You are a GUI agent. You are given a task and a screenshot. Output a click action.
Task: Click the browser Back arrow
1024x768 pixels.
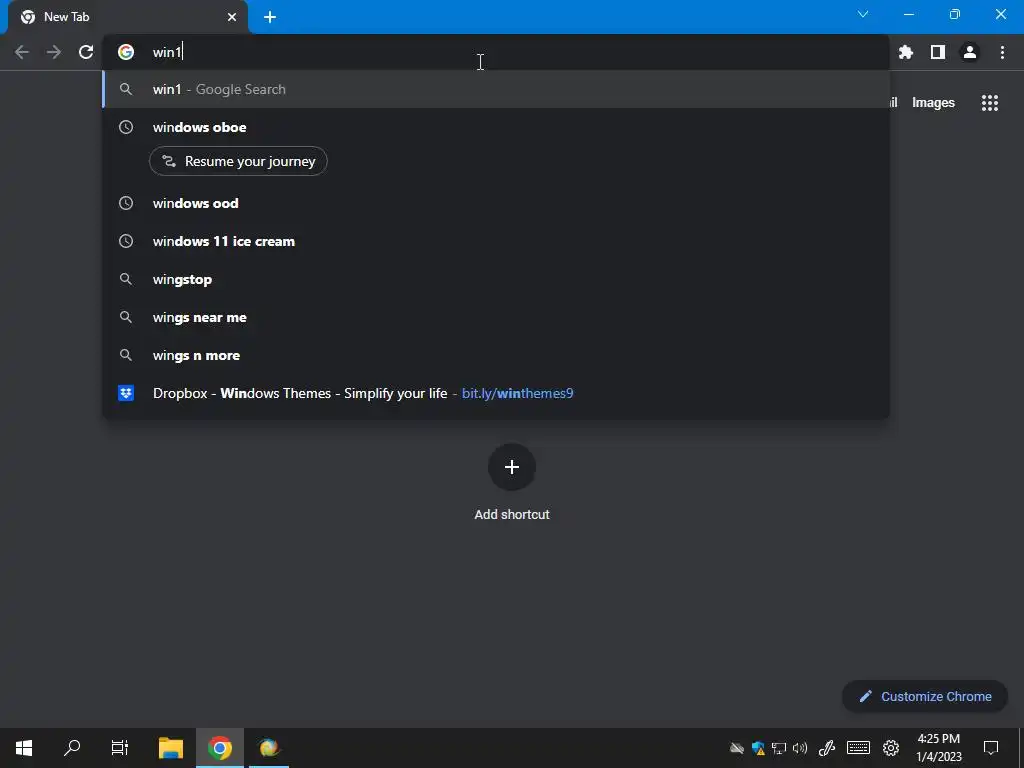coord(22,52)
